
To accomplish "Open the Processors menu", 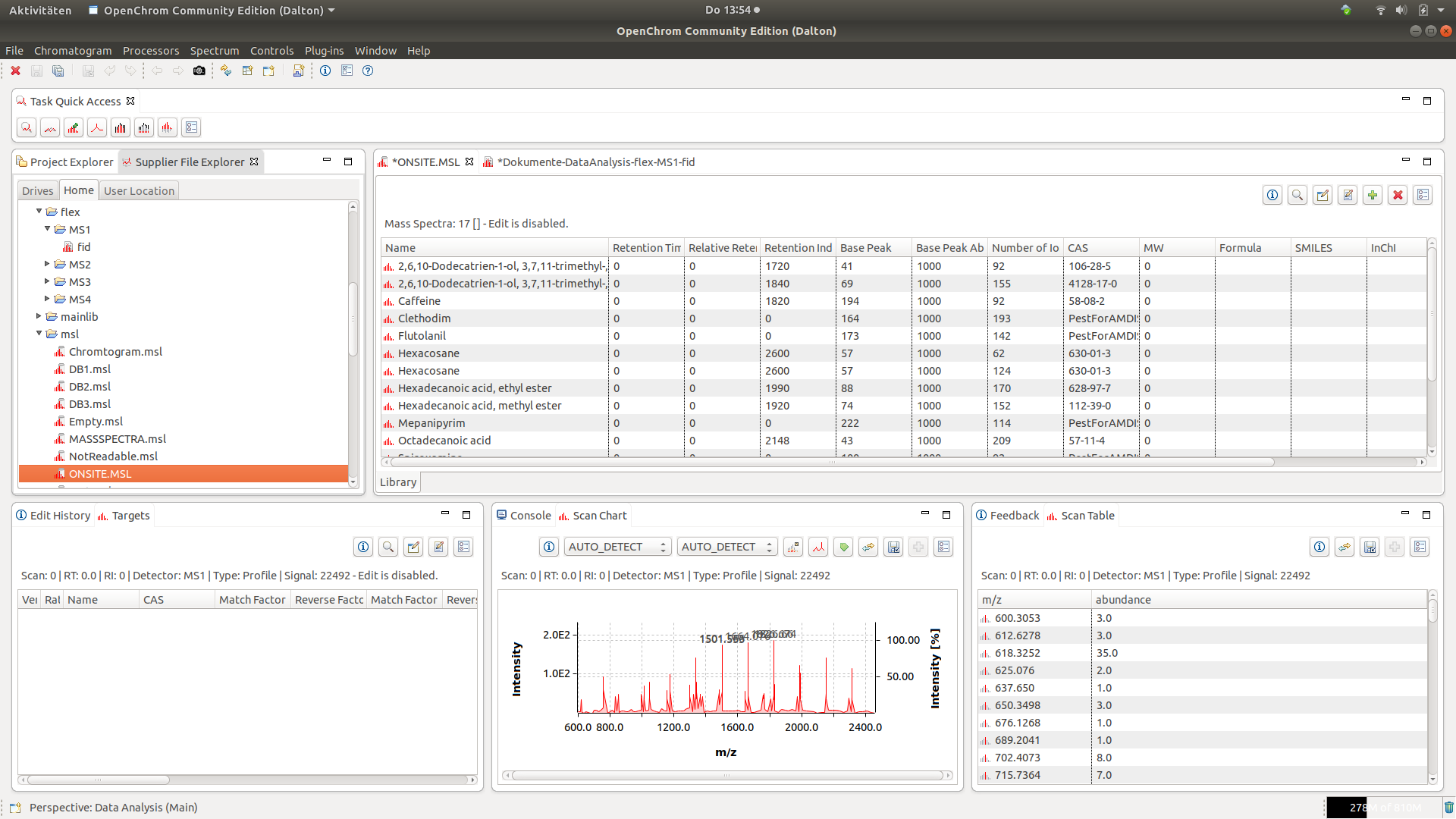I will click(151, 51).
